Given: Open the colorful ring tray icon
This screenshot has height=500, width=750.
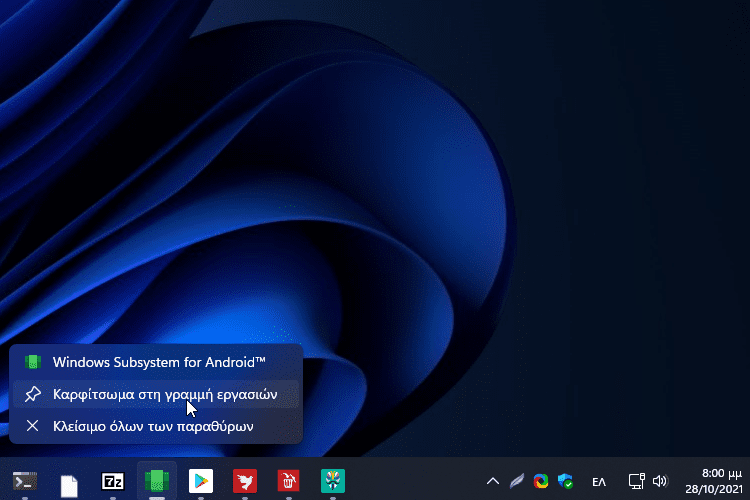Looking at the screenshot, I should [541, 481].
